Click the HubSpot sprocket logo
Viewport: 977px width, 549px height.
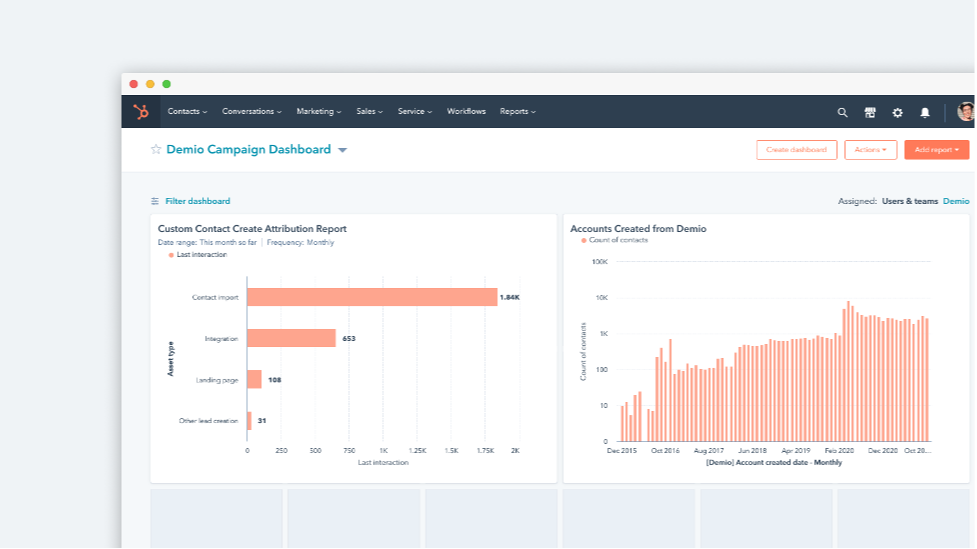coord(141,111)
